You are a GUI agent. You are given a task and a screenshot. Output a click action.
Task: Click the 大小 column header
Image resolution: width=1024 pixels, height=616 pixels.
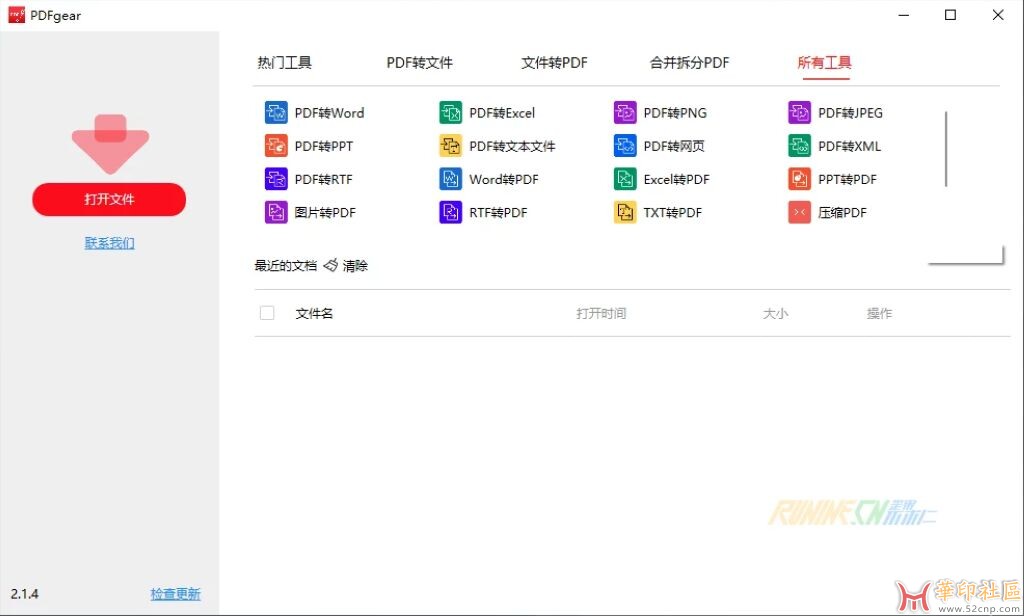775,314
